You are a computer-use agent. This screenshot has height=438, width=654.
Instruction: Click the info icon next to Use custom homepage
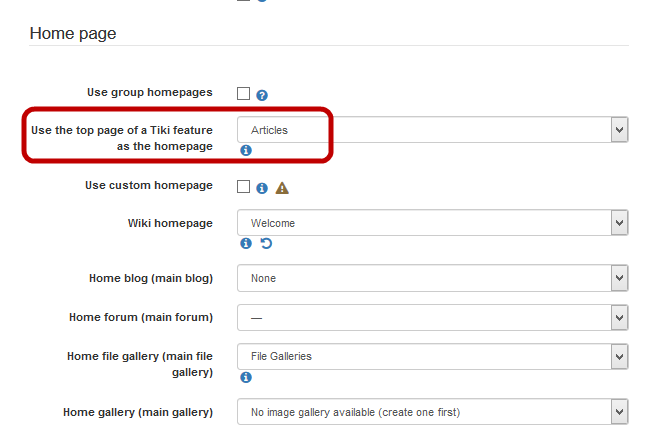pos(262,187)
